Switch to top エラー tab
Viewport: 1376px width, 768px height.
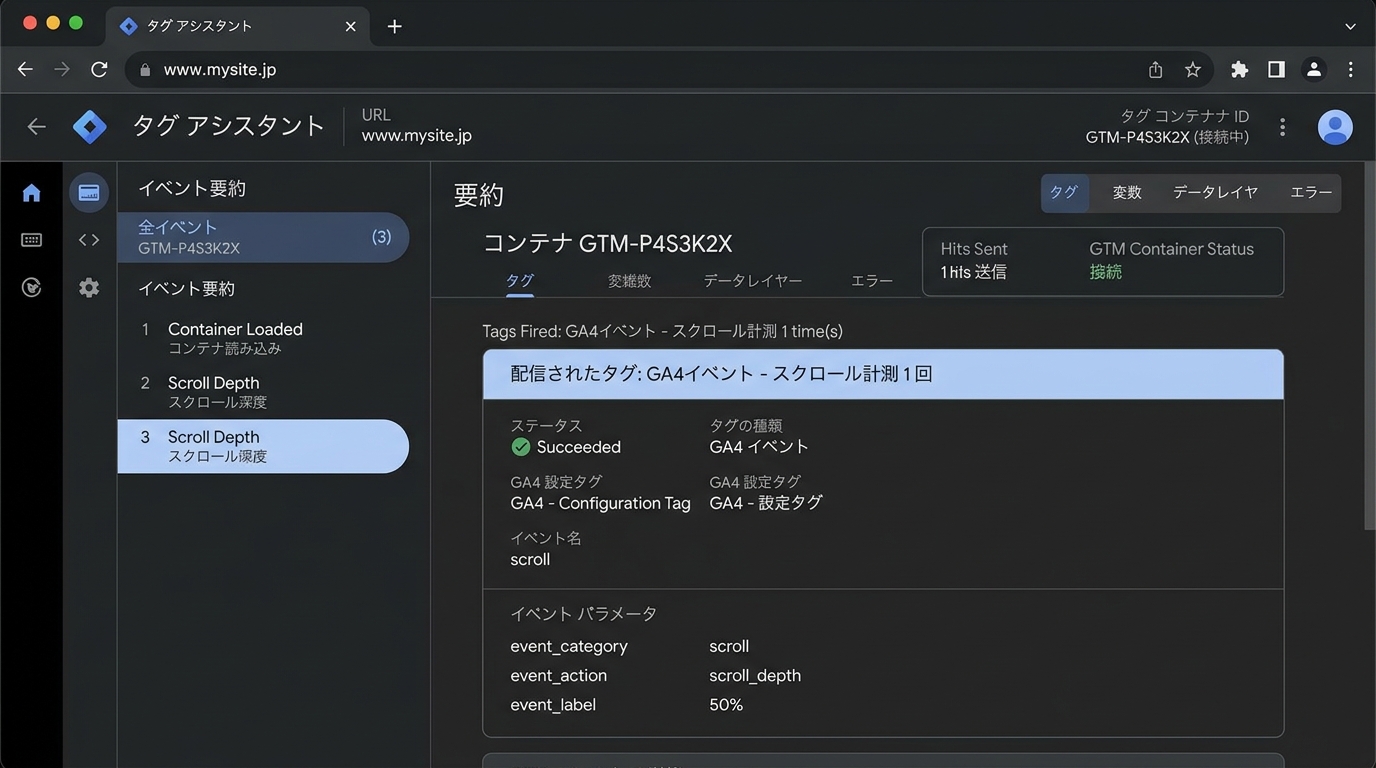click(x=1311, y=193)
